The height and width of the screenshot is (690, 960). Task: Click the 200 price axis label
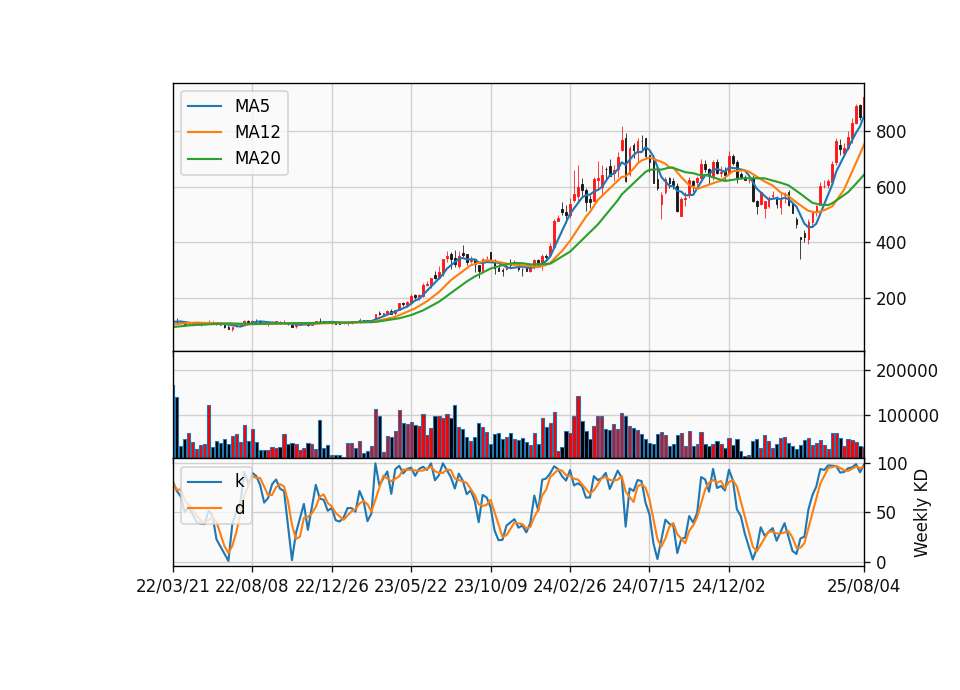[891, 299]
